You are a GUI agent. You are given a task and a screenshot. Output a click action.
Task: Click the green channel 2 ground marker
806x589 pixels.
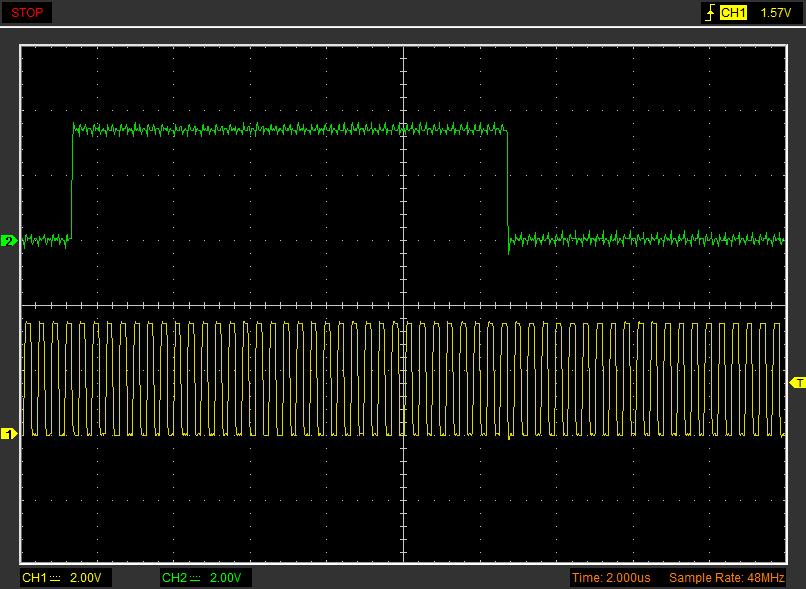tap(9, 241)
